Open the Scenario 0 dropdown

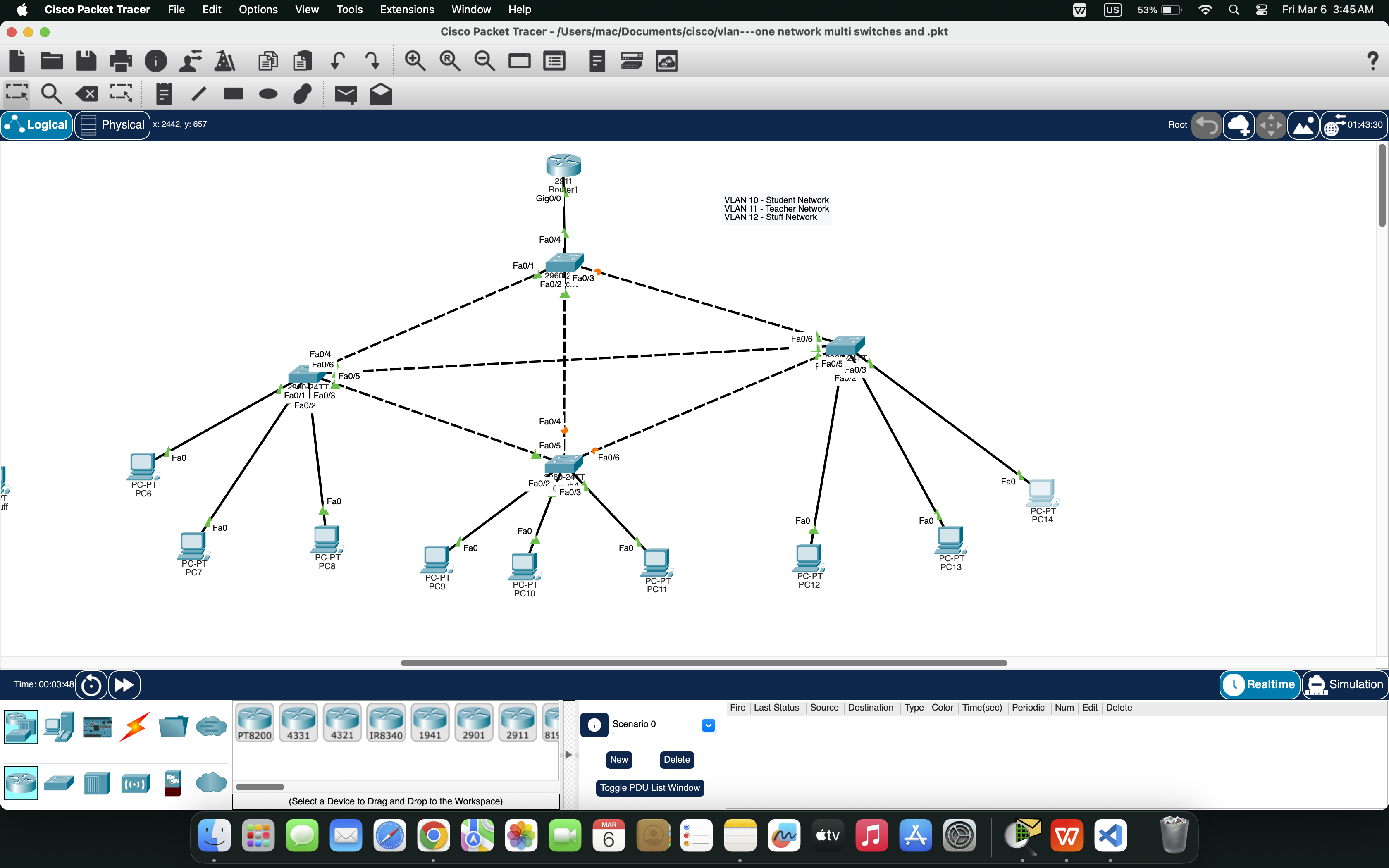(708, 725)
